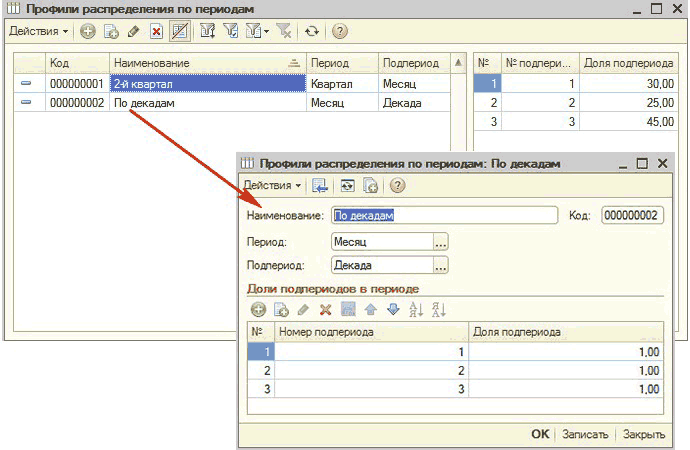
Task: Click the Help question mark icon in the main toolbar
Action: coord(340,31)
